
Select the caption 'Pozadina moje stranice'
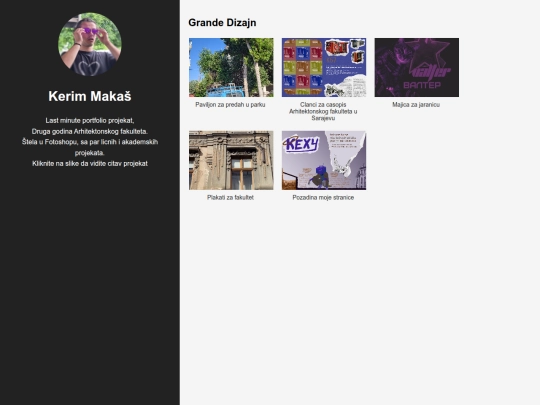(323, 197)
